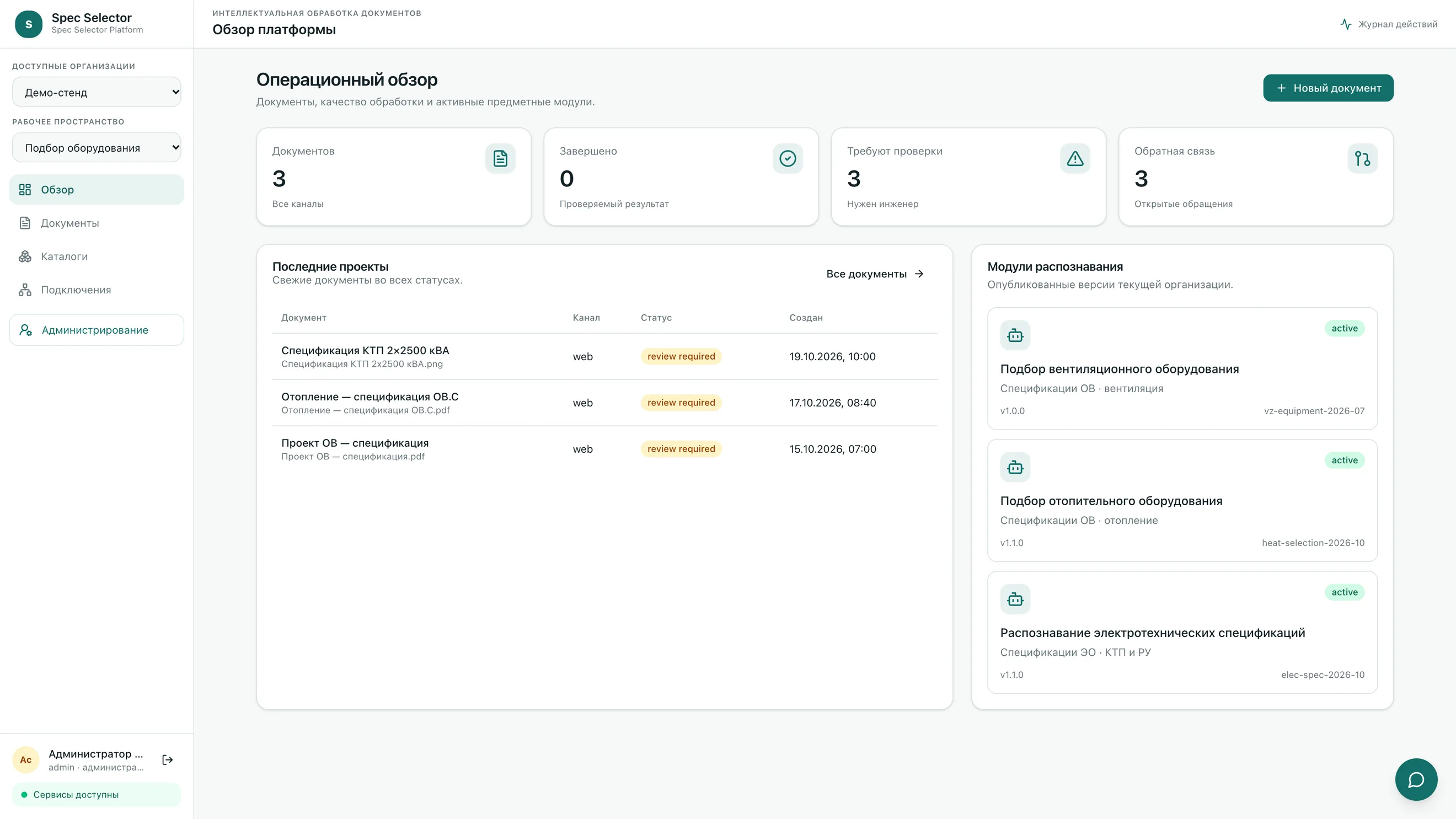This screenshot has height=819, width=1456.
Task: Click the document icon on Документов card
Action: (500, 158)
